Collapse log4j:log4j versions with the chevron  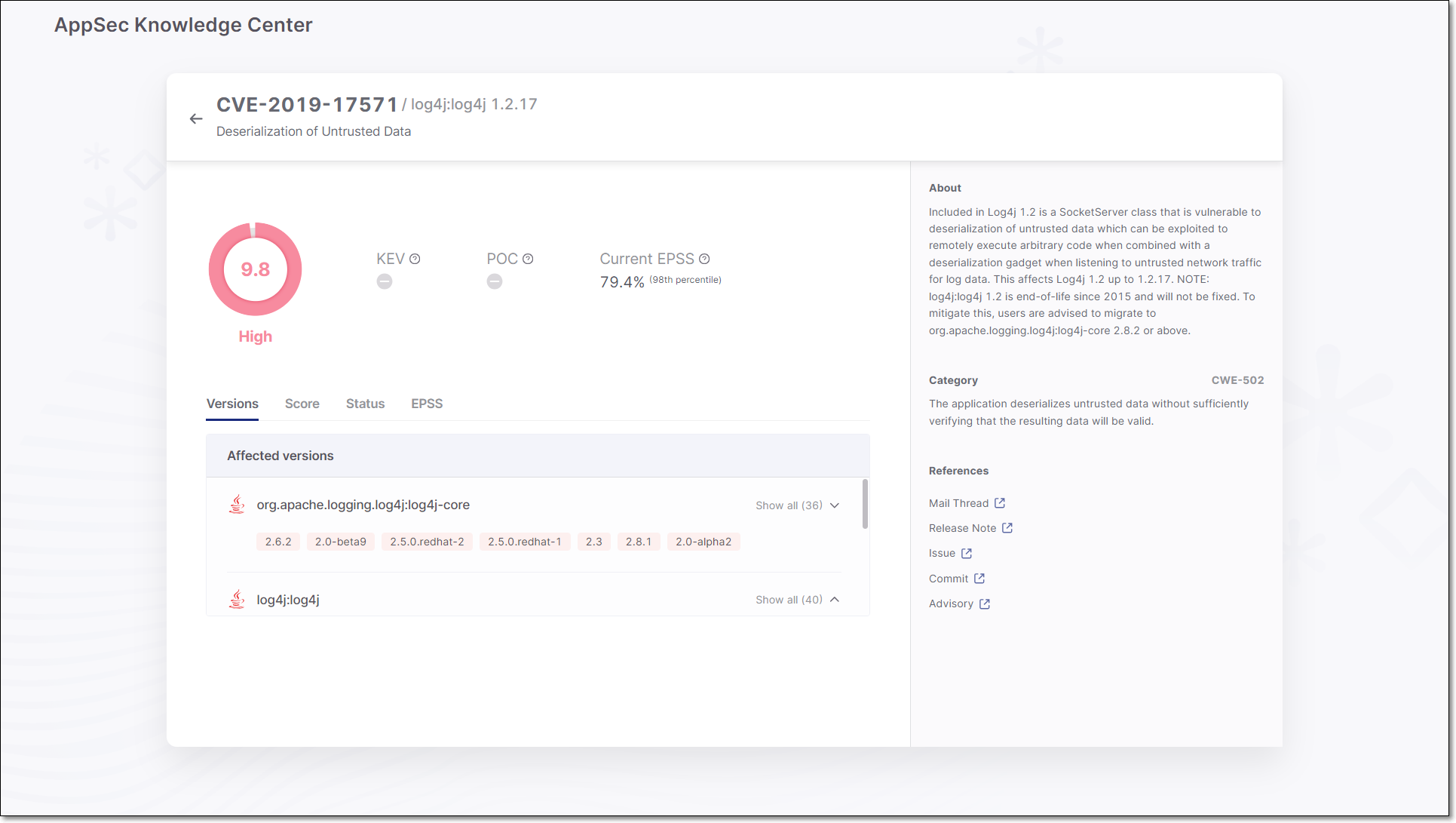(x=835, y=600)
